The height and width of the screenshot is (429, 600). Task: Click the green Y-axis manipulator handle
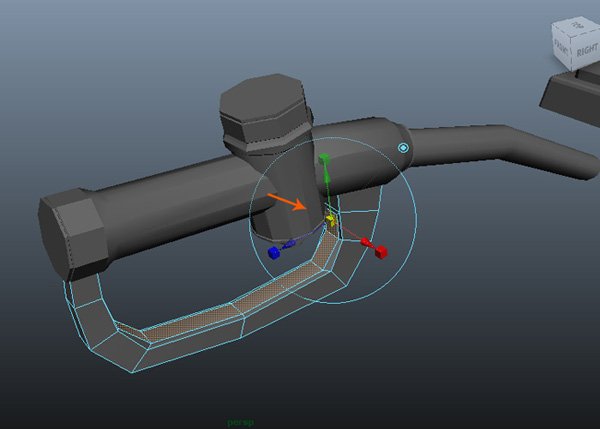point(324,159)
